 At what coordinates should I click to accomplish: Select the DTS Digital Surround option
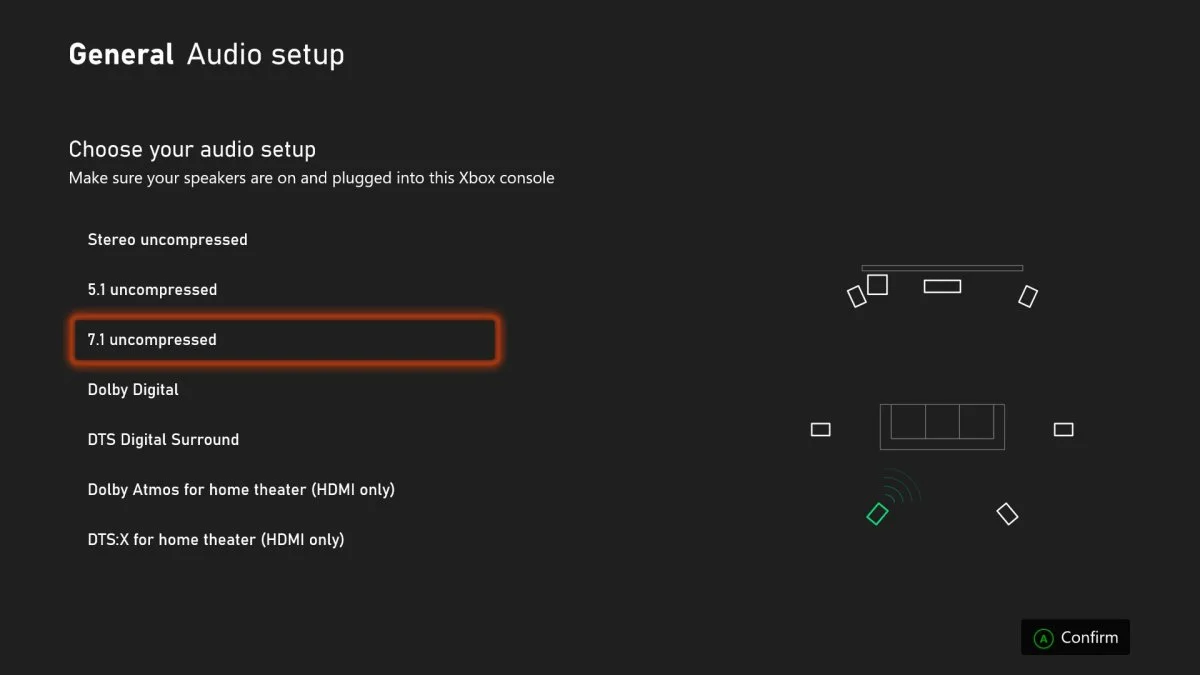click(x=163, y=439)
